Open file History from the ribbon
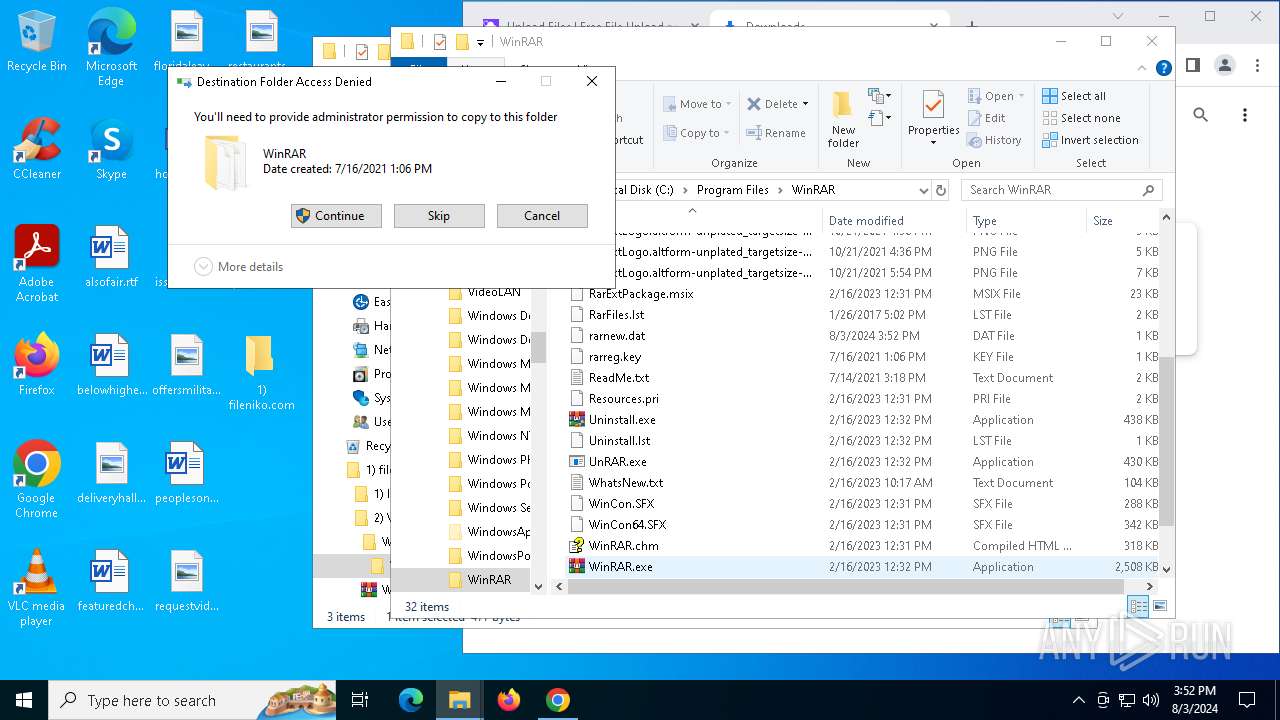This screenshot has height=720, width=1280. [x=995, y=140]
